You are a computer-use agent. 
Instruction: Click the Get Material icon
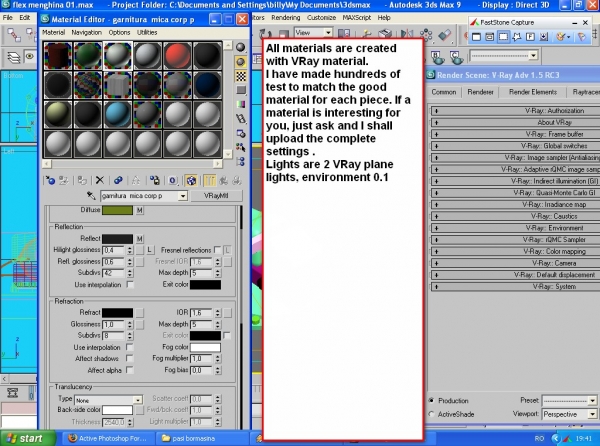[x=50, y=180]
